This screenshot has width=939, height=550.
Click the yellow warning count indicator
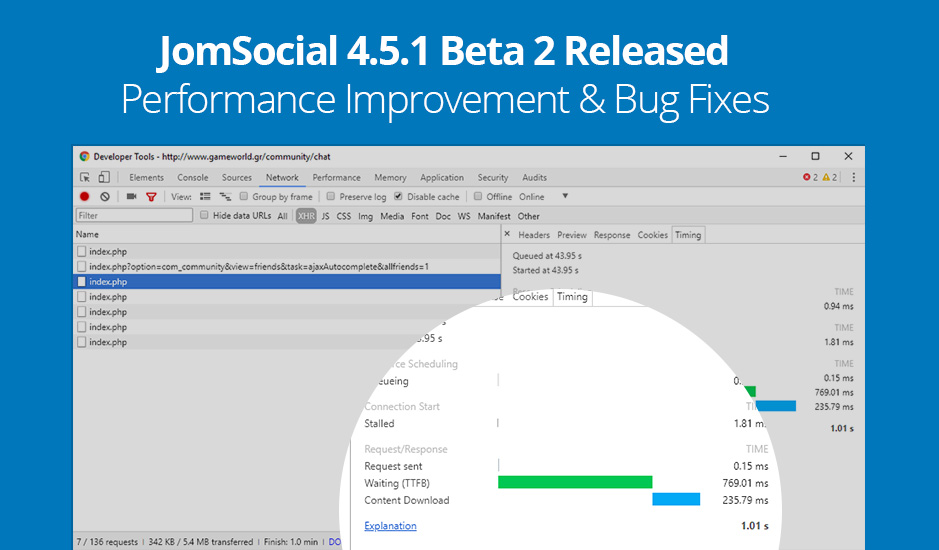coord(829,177)
